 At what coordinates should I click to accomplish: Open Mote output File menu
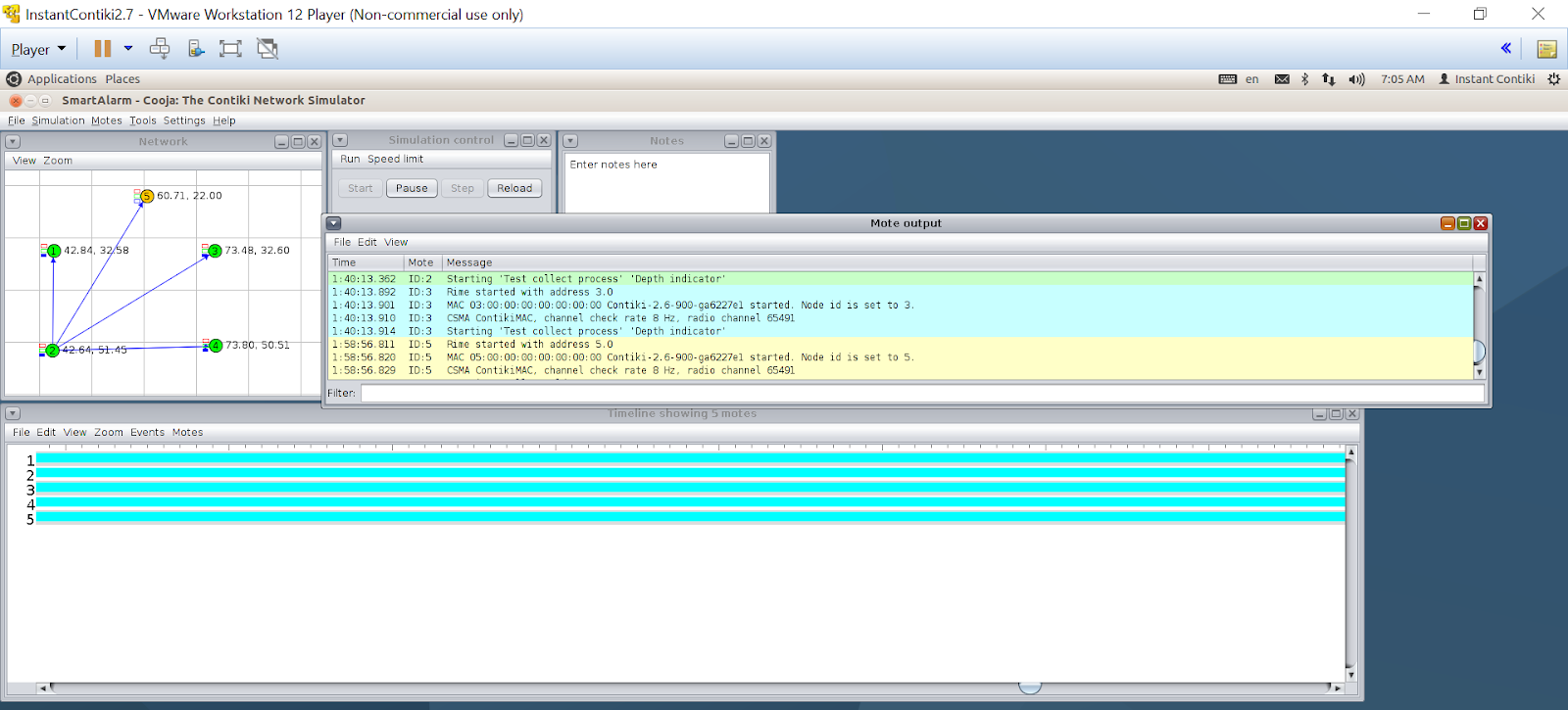coord(342,242)
